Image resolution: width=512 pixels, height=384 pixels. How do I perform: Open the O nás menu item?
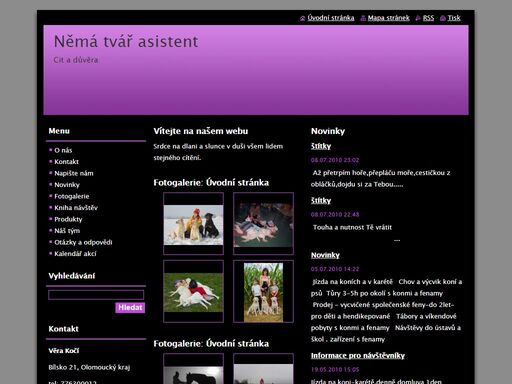coord(63,150)
